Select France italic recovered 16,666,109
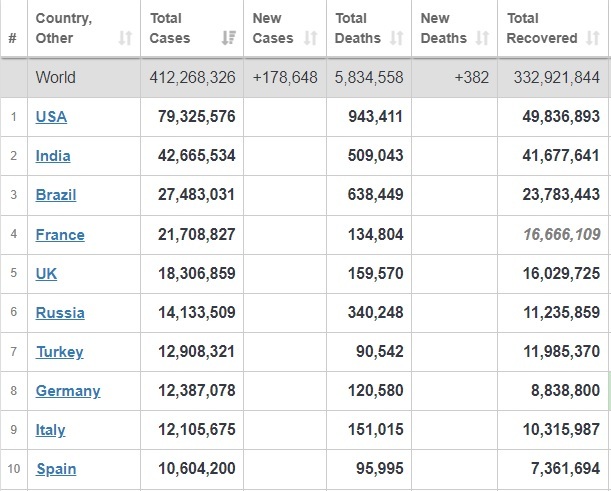 click(x=562, y=235)
